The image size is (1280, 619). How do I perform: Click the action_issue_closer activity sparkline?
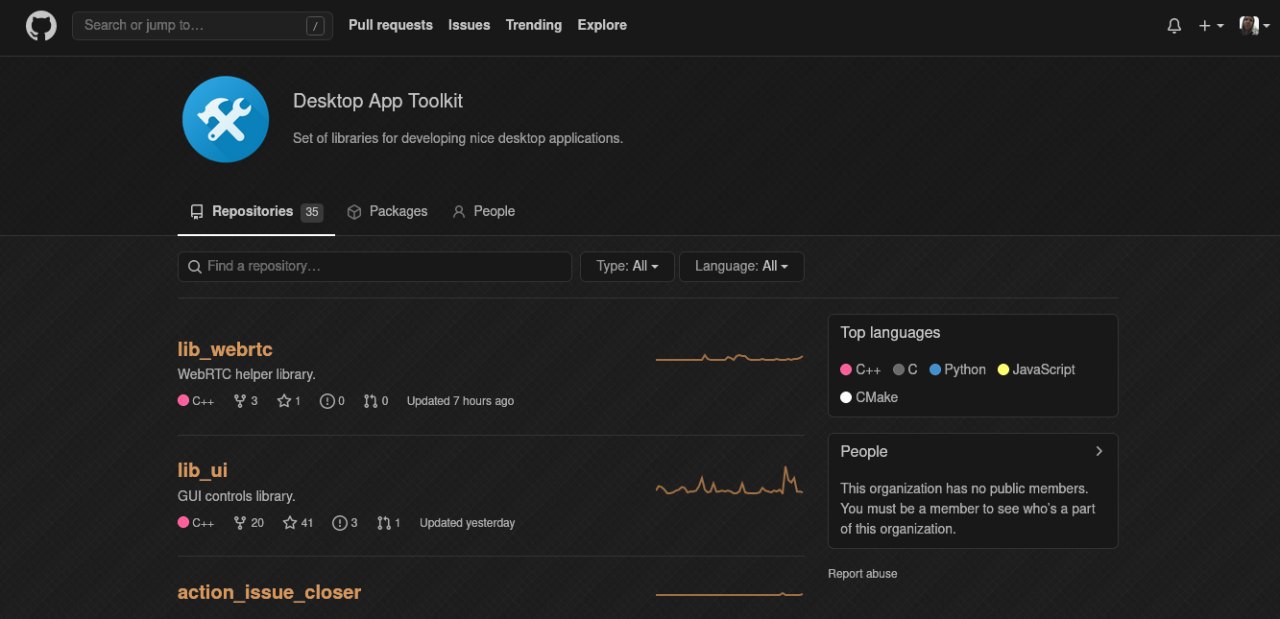click(729, 594)
